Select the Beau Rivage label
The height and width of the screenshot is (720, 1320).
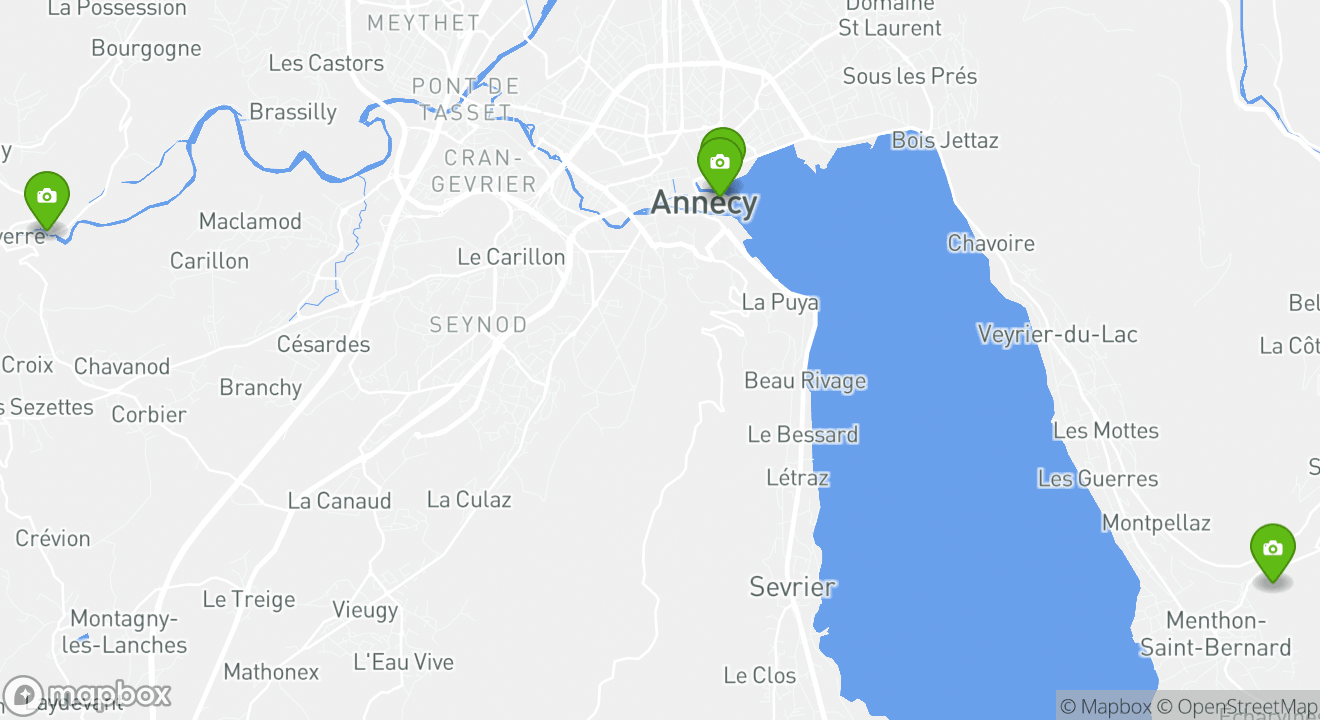point(805,381)
